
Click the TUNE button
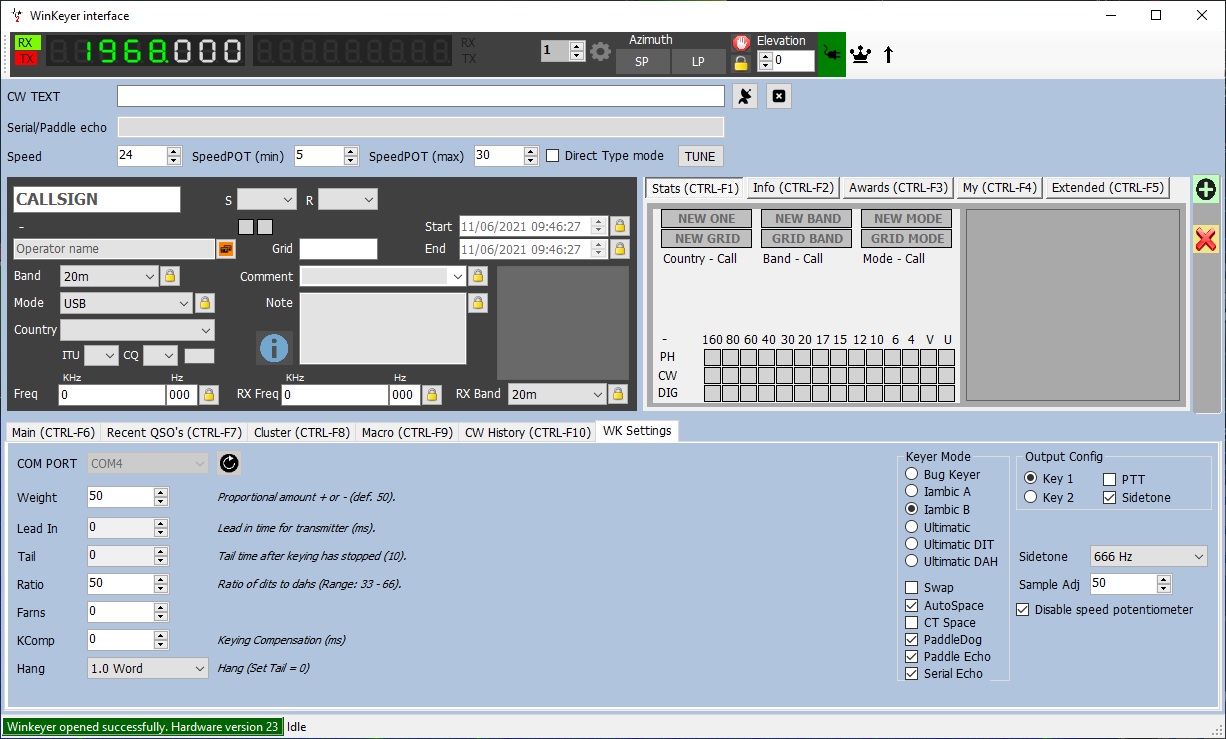point(700,156)
